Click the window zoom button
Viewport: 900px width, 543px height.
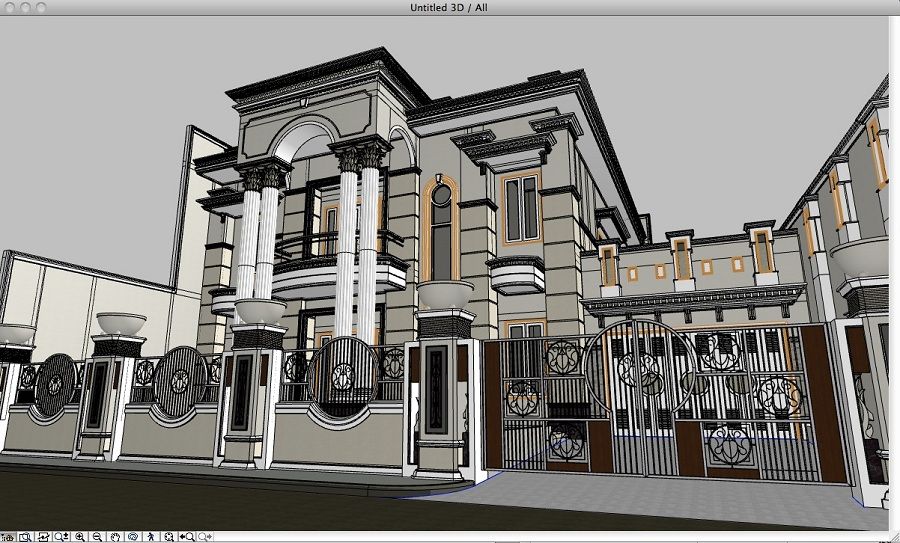tap(41, 7)
